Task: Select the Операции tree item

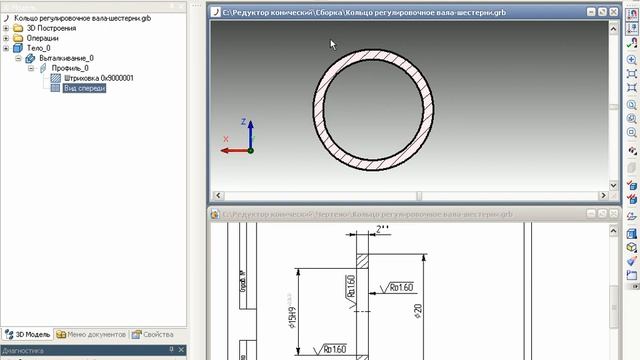Action: click(42, 38)
